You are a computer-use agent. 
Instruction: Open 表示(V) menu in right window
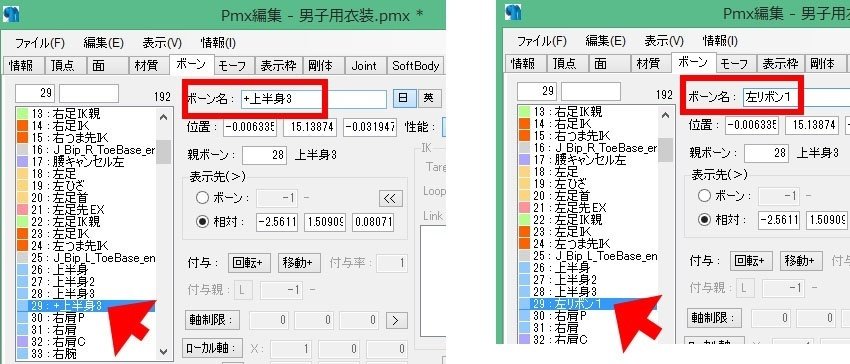click(664, 41)
